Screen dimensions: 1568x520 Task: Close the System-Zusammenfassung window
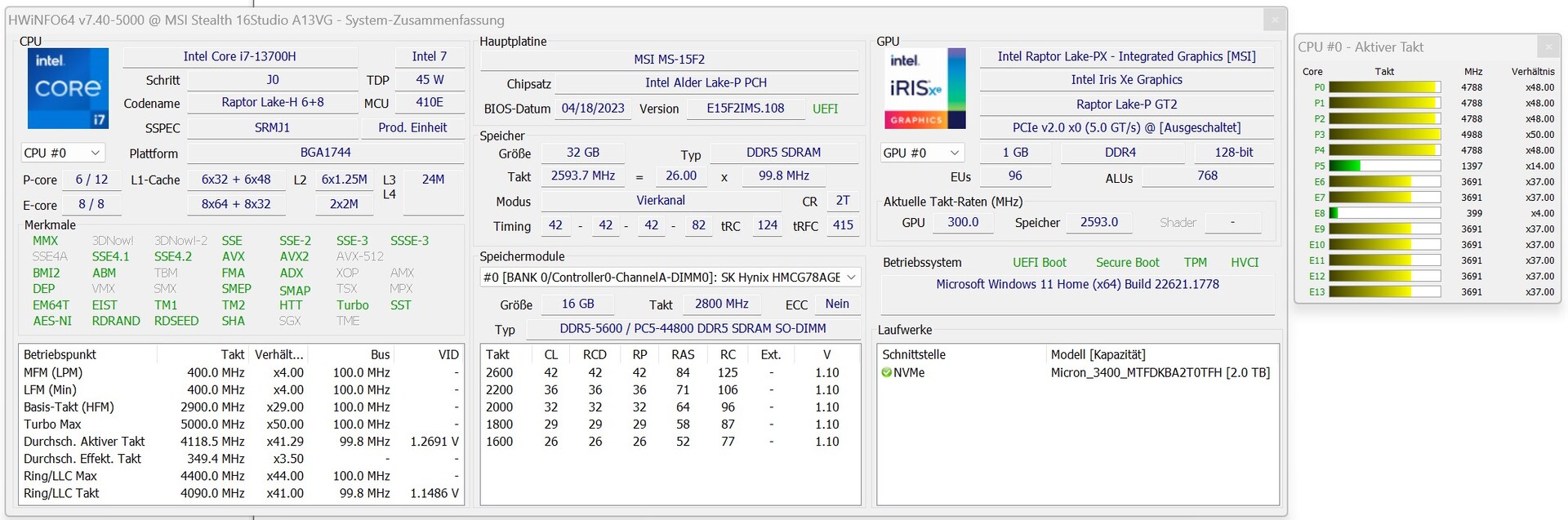tap(1274, 20)
